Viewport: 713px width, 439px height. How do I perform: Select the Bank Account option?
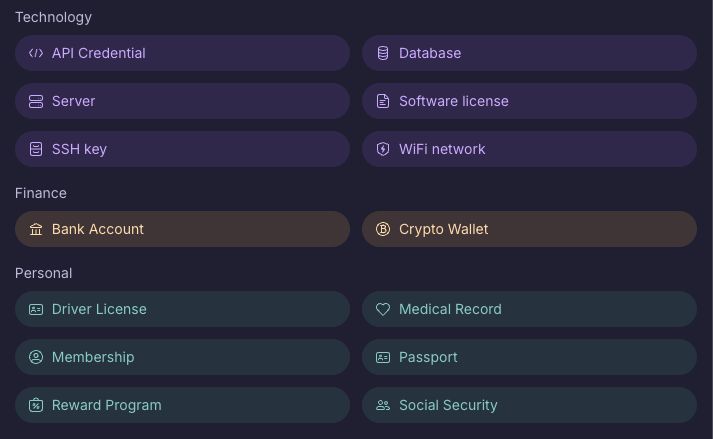(182, 229)
